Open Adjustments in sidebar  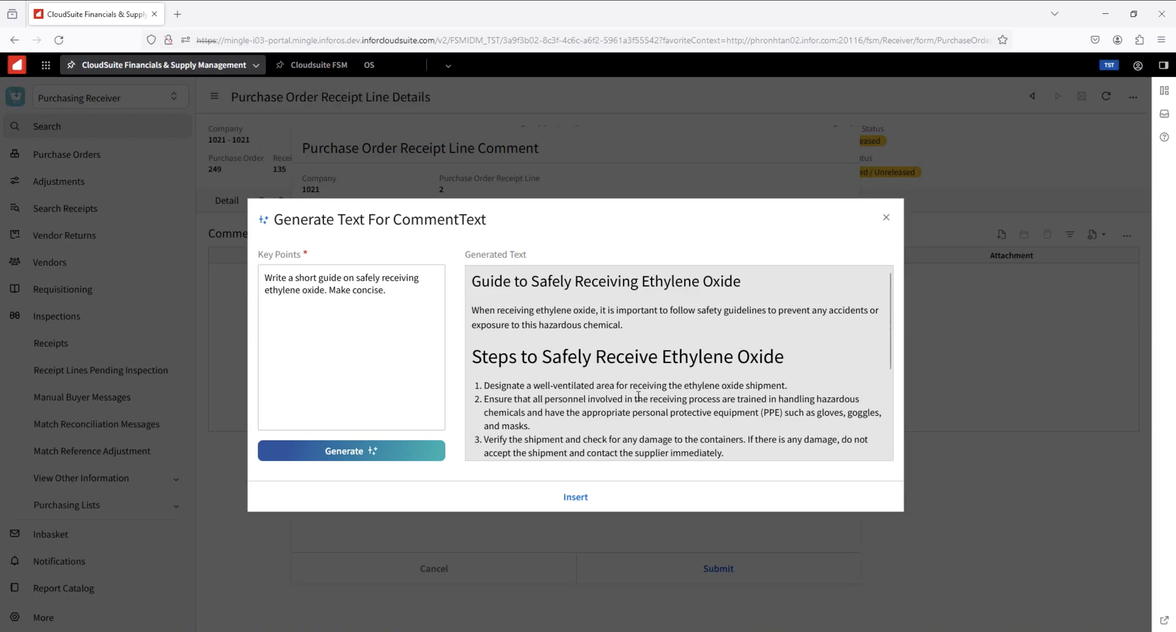coord(58,181)
